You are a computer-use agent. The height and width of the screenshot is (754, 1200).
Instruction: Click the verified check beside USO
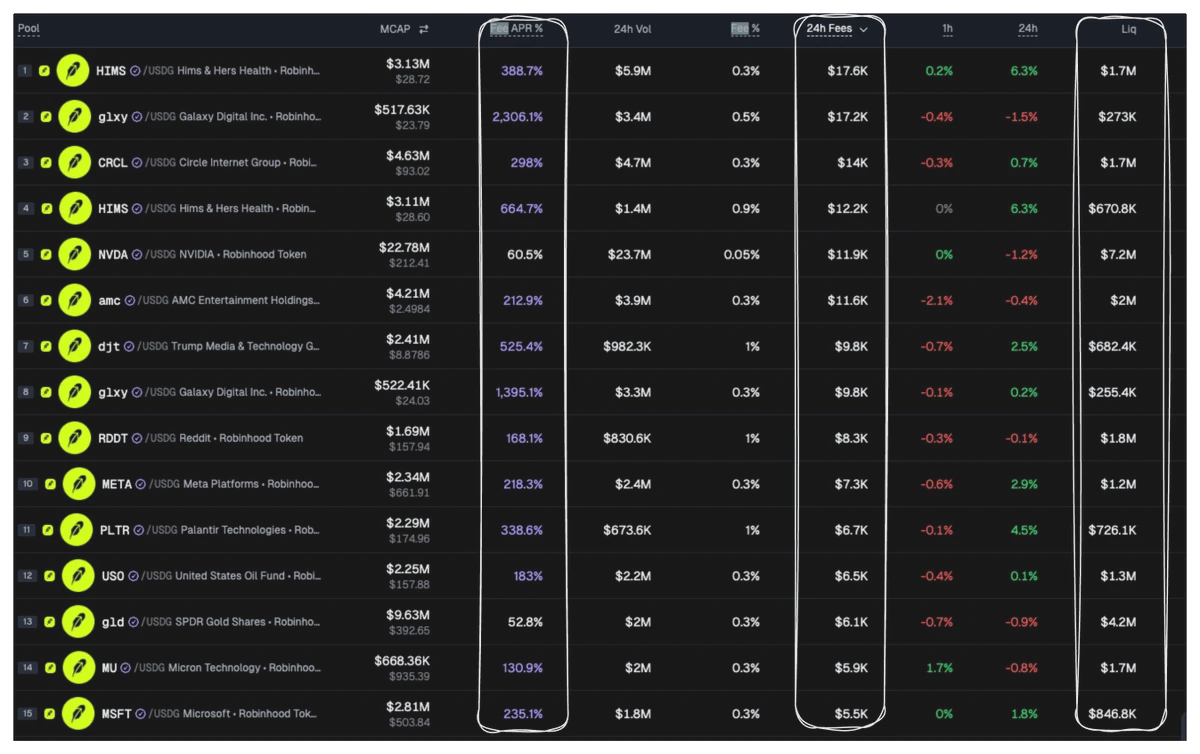pyautogui.click(x=134, y=576)
